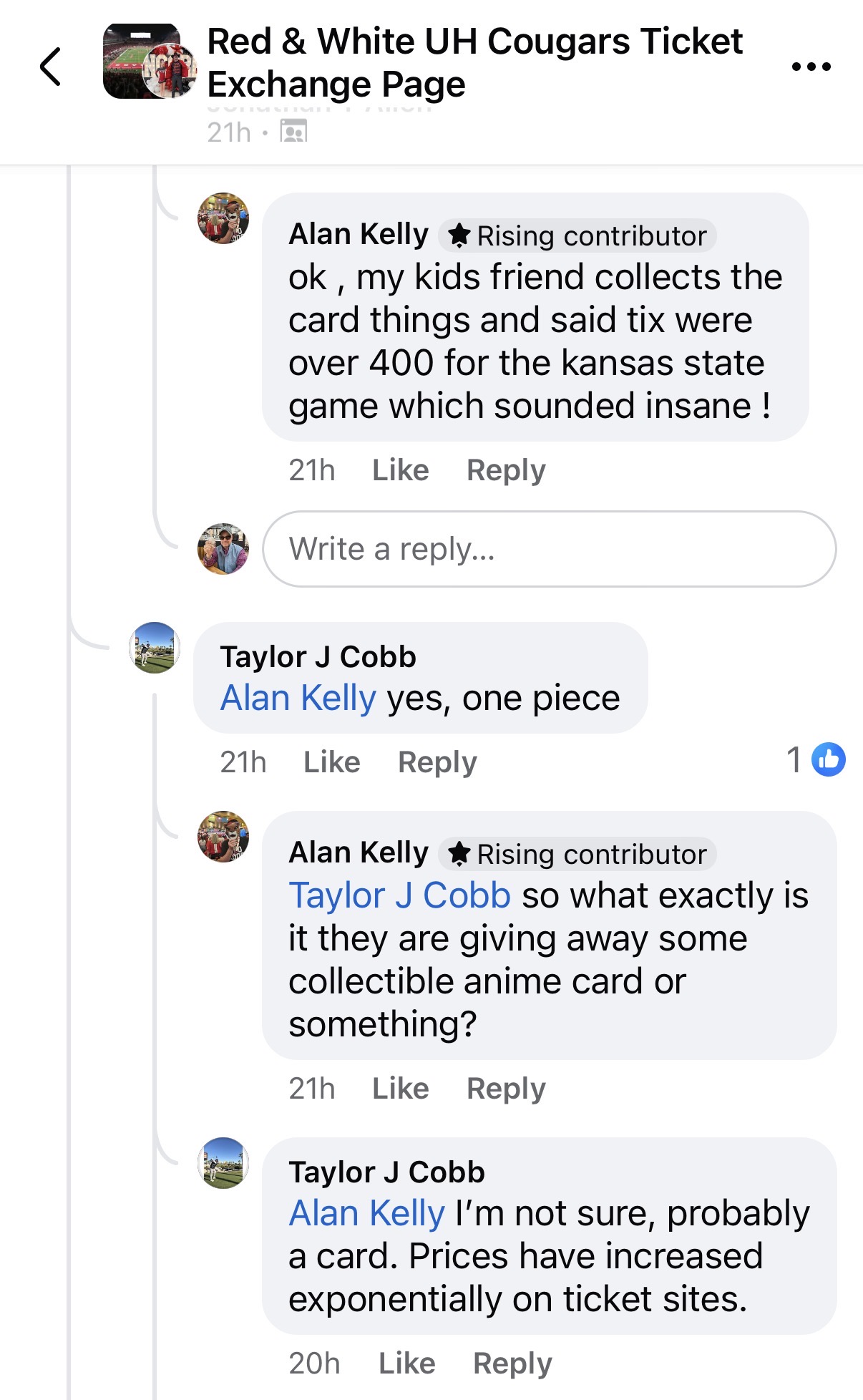The width and height of the screenshot is (863, 1400).
Task: Like Taylor's 'yes, one piece' comment
Action: coord(331,762)
